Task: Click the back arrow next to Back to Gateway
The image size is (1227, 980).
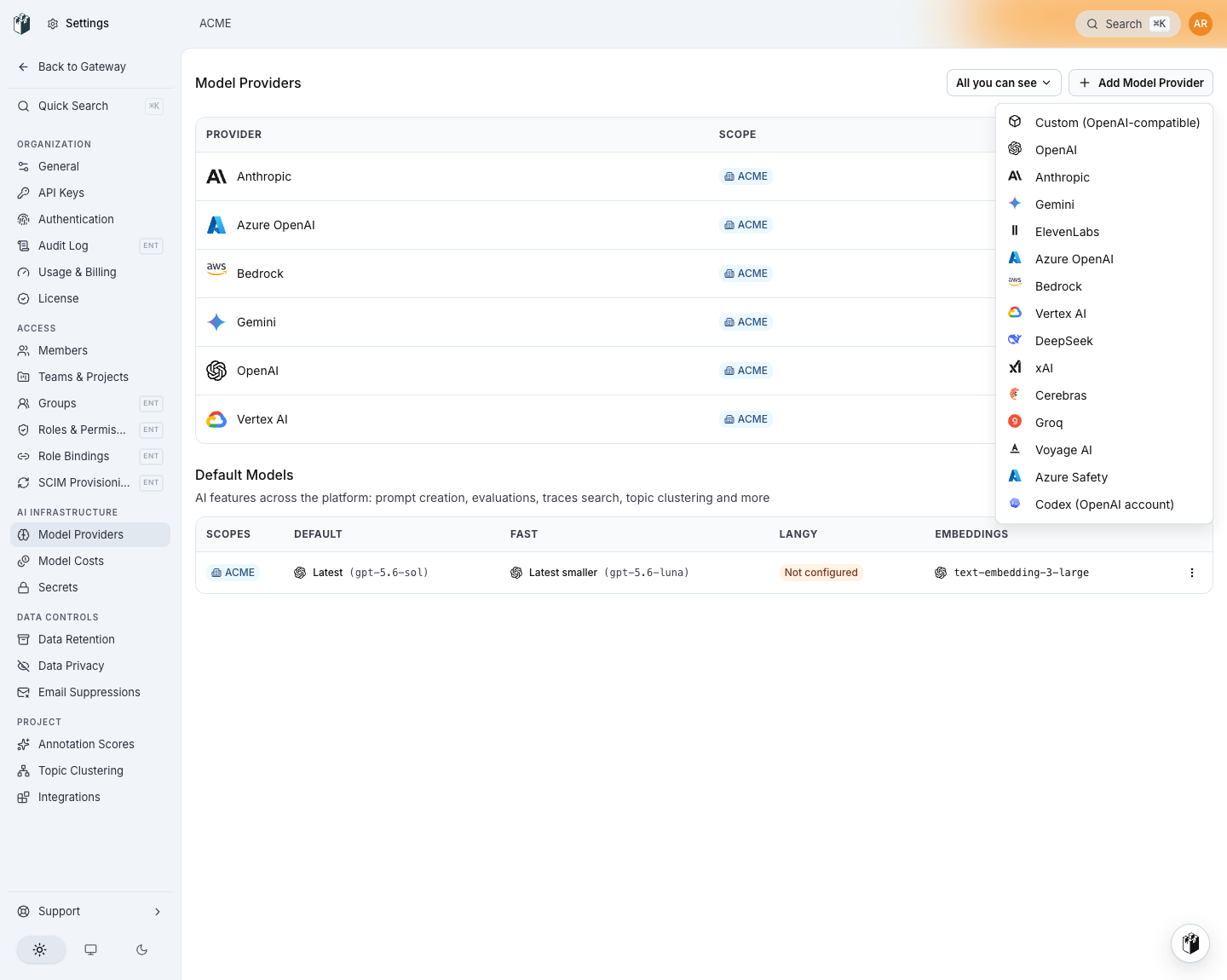Action: click(x=24, y=67)
